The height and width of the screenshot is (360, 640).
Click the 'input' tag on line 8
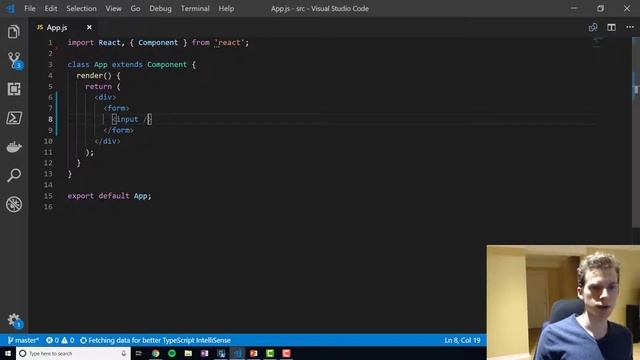point(127,119)
